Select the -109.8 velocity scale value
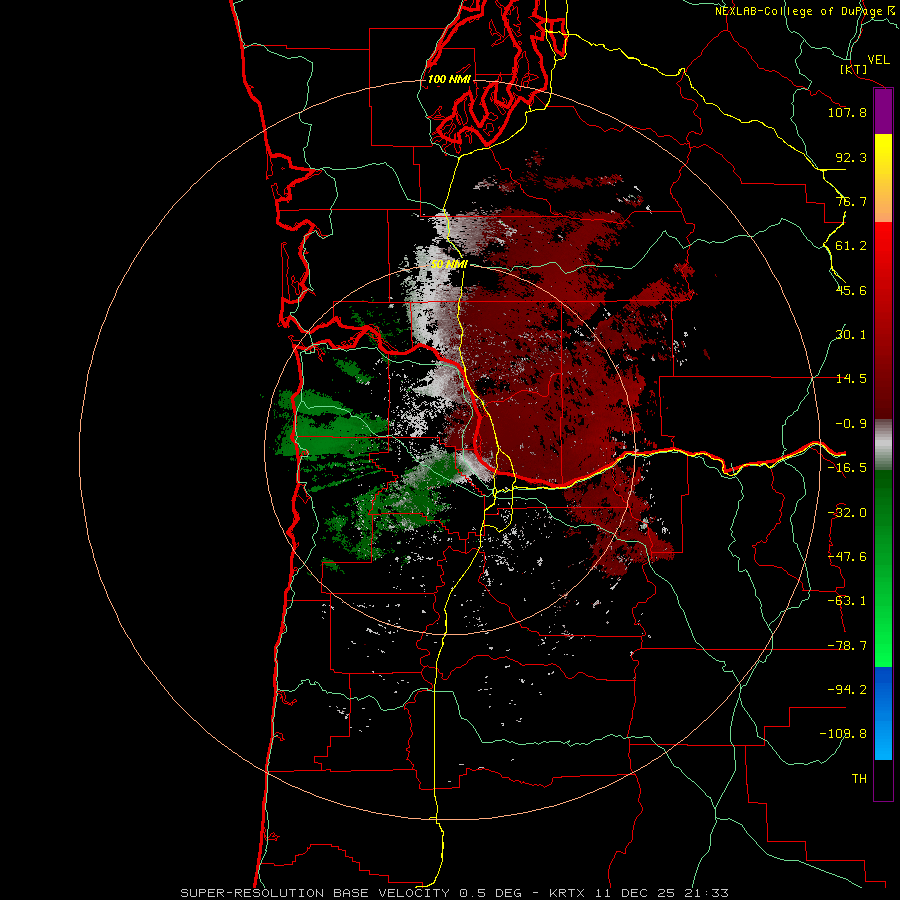900x900 pixels. 843,734
